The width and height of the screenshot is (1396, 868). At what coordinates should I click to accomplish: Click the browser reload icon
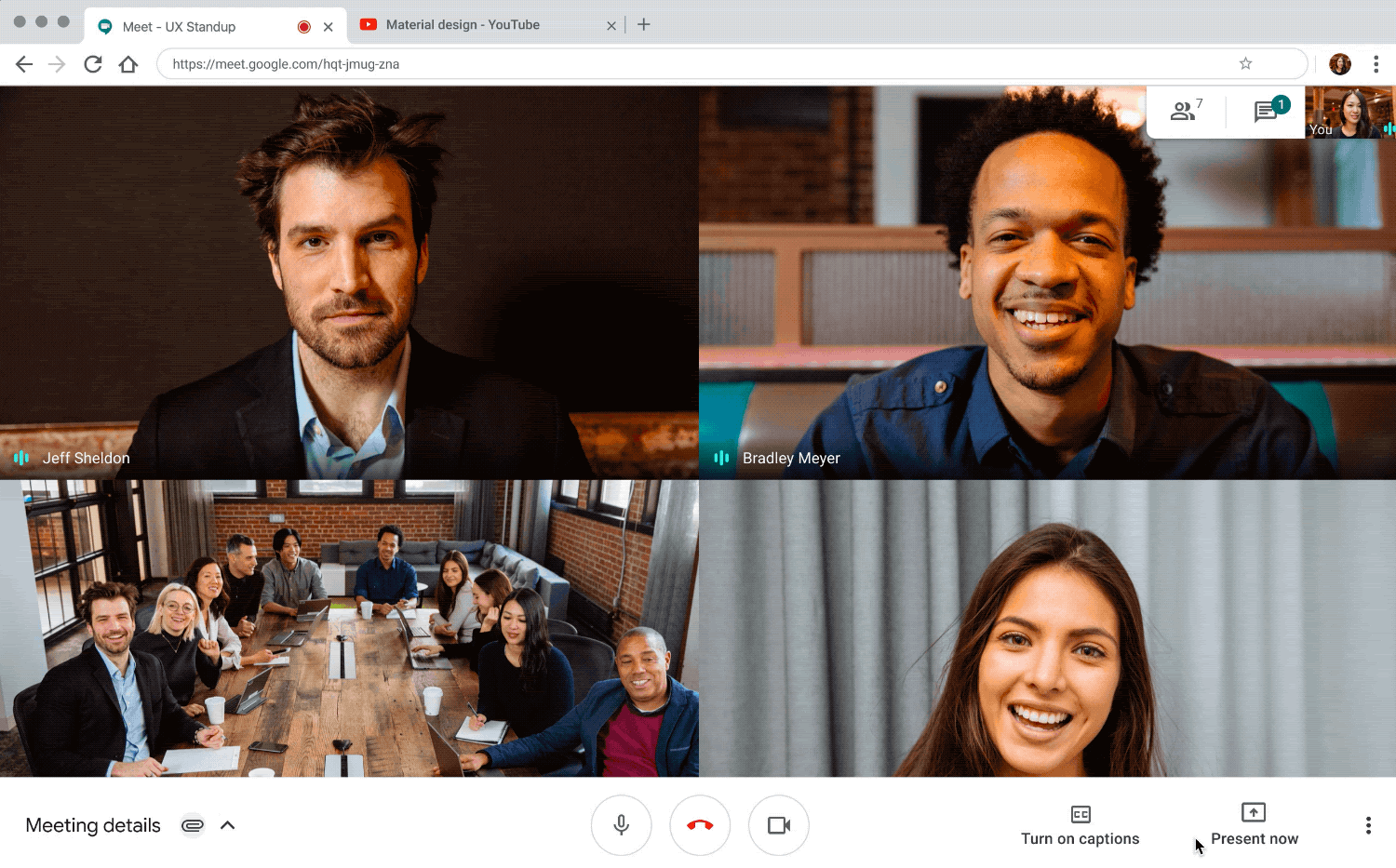pos(93,64)
